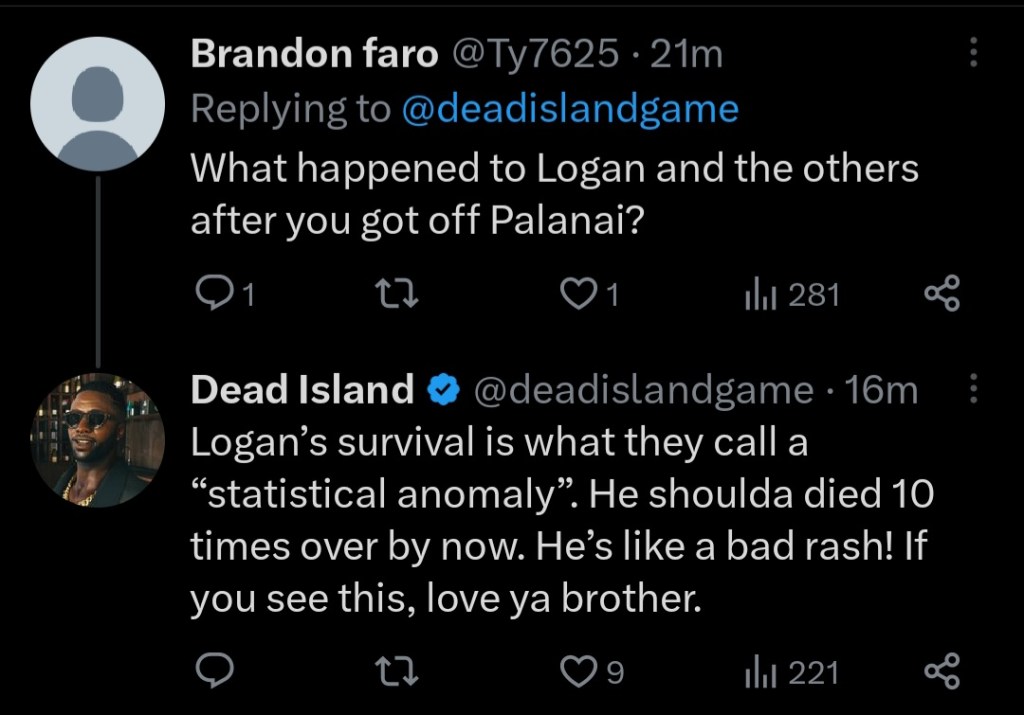The width and height of the screenshot is (1024, 715).
Task: Click the Brandon faro display name
Action: [314, 54]
